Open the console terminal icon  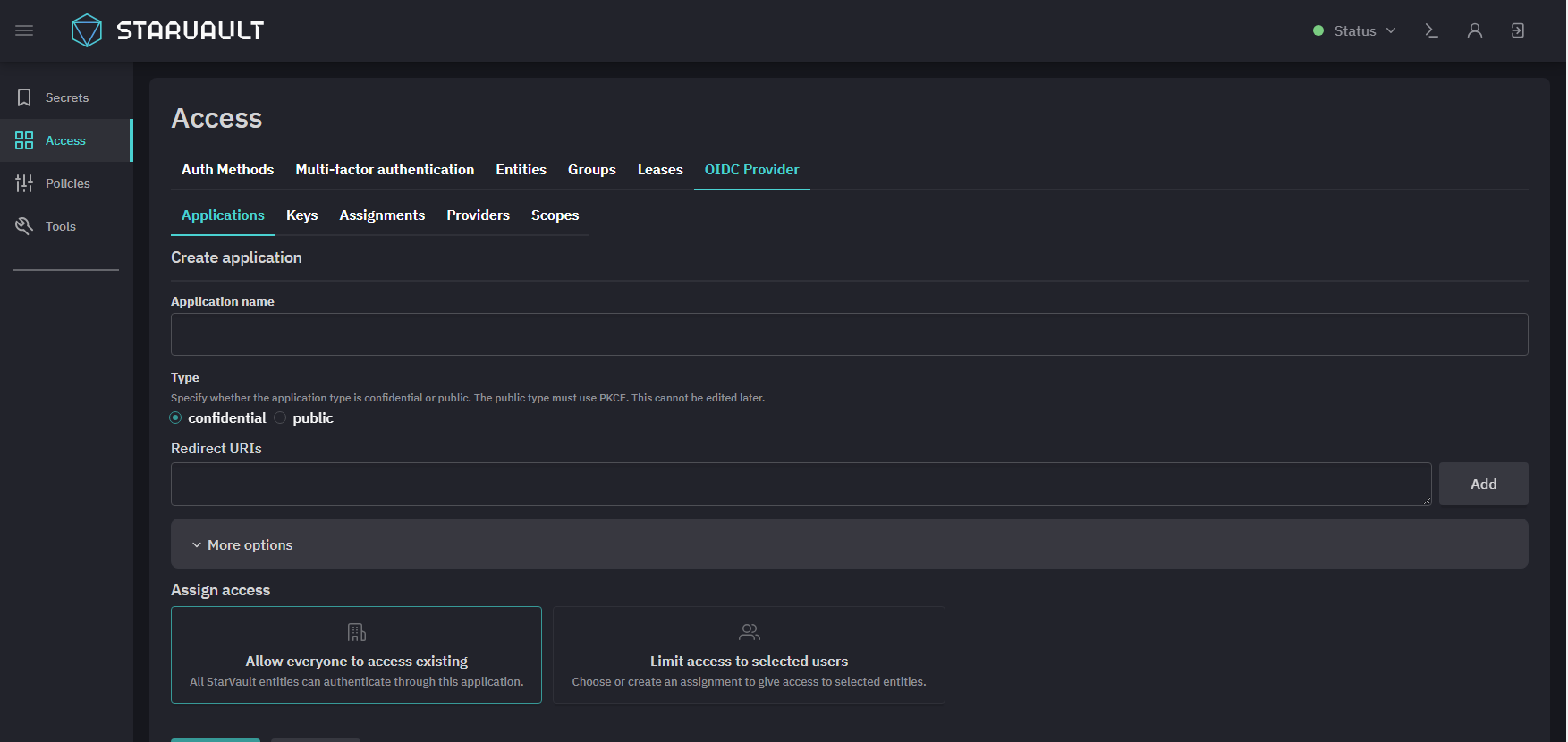click(x=1431, y=30)
